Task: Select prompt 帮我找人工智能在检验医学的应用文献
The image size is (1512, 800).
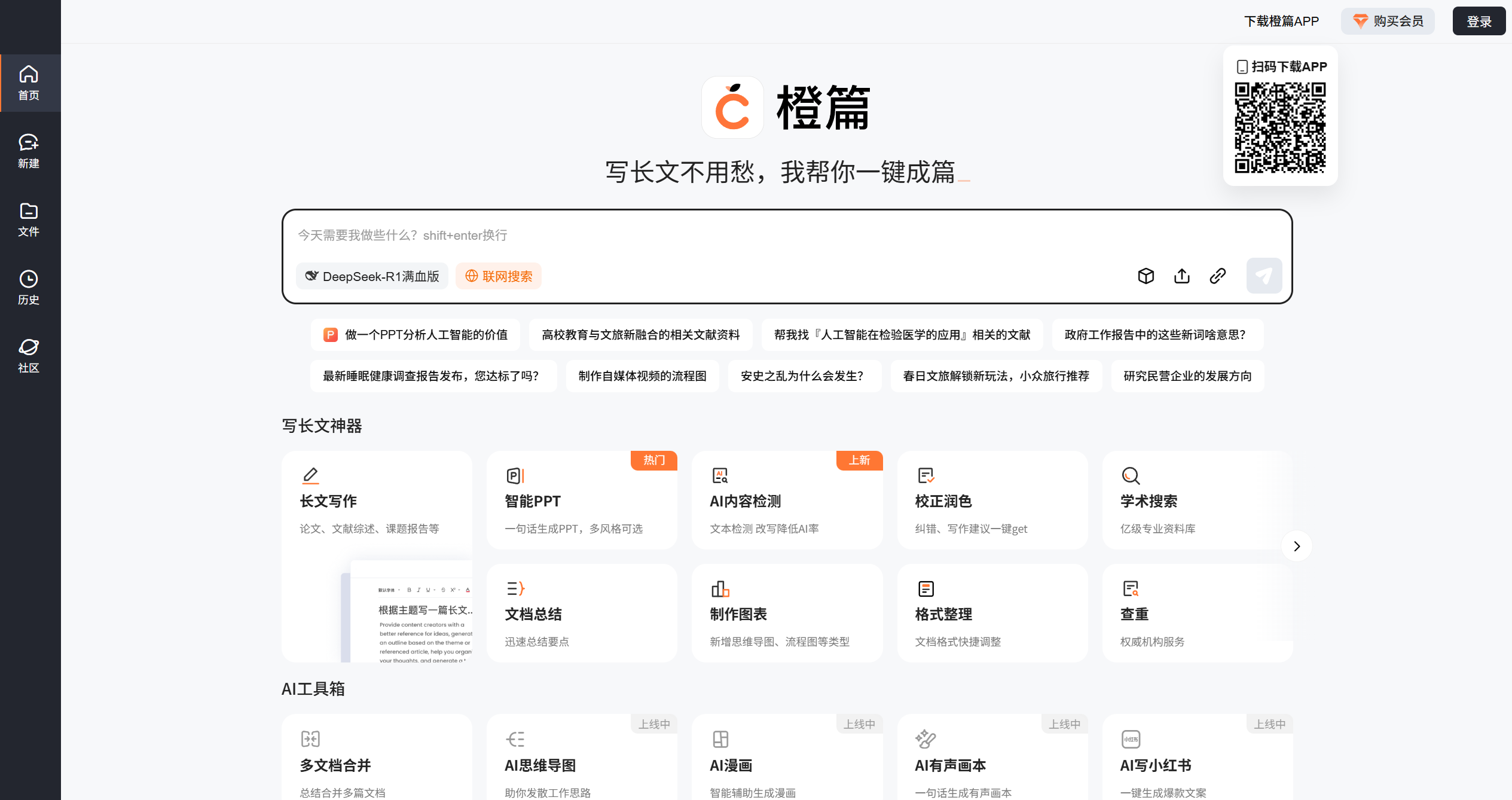Action: coord(902,335)
